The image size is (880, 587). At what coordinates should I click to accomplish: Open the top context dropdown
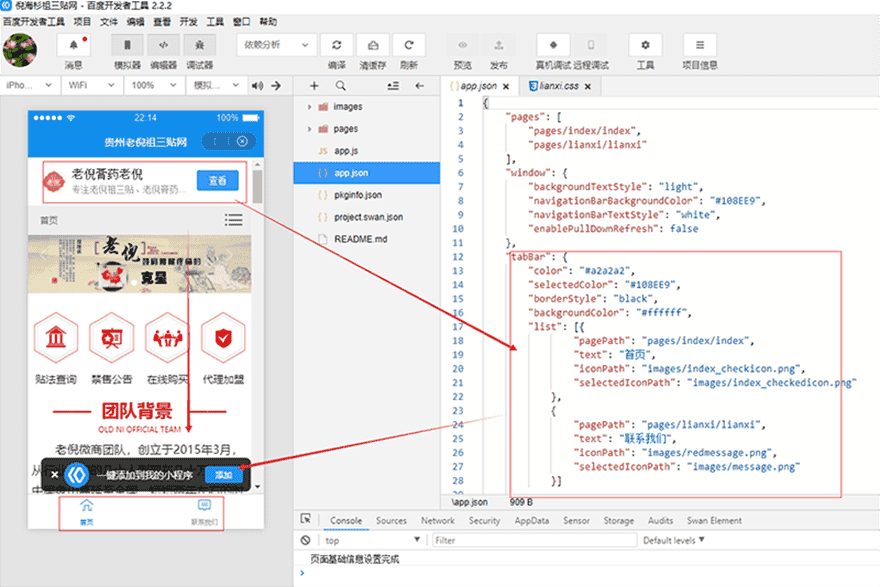372,540
